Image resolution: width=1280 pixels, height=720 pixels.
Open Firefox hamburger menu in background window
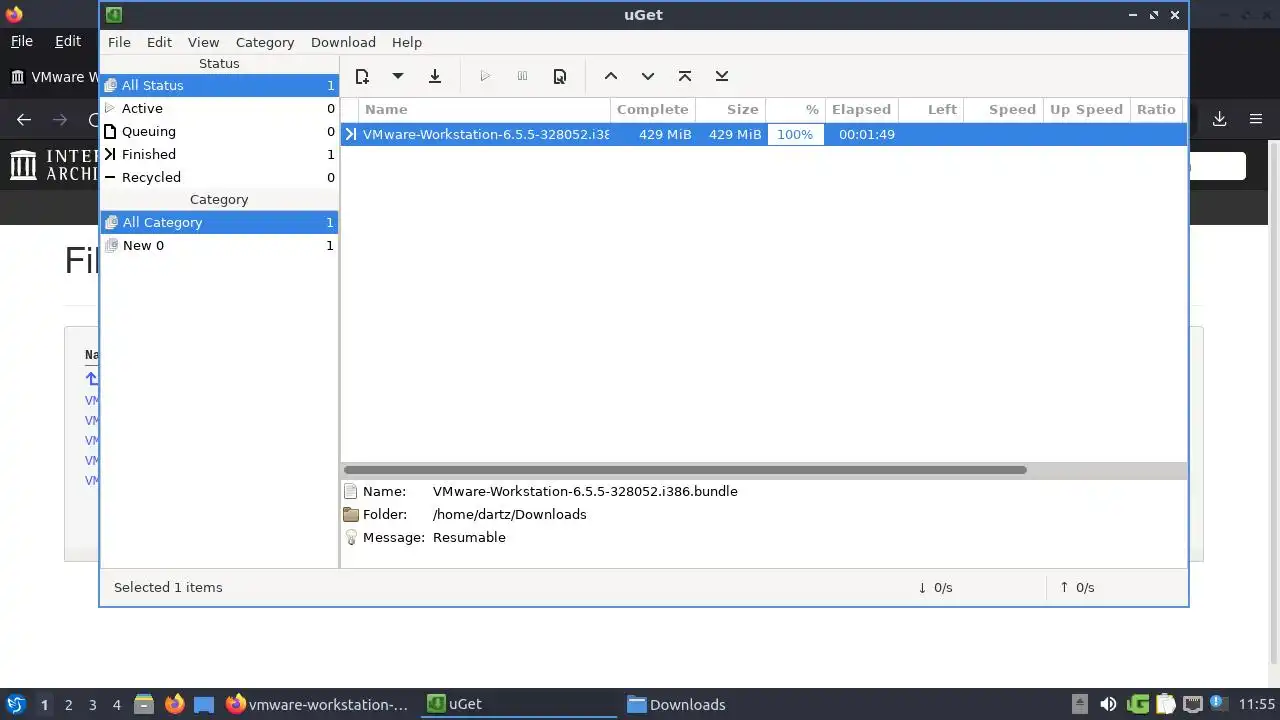point(1256,119)
